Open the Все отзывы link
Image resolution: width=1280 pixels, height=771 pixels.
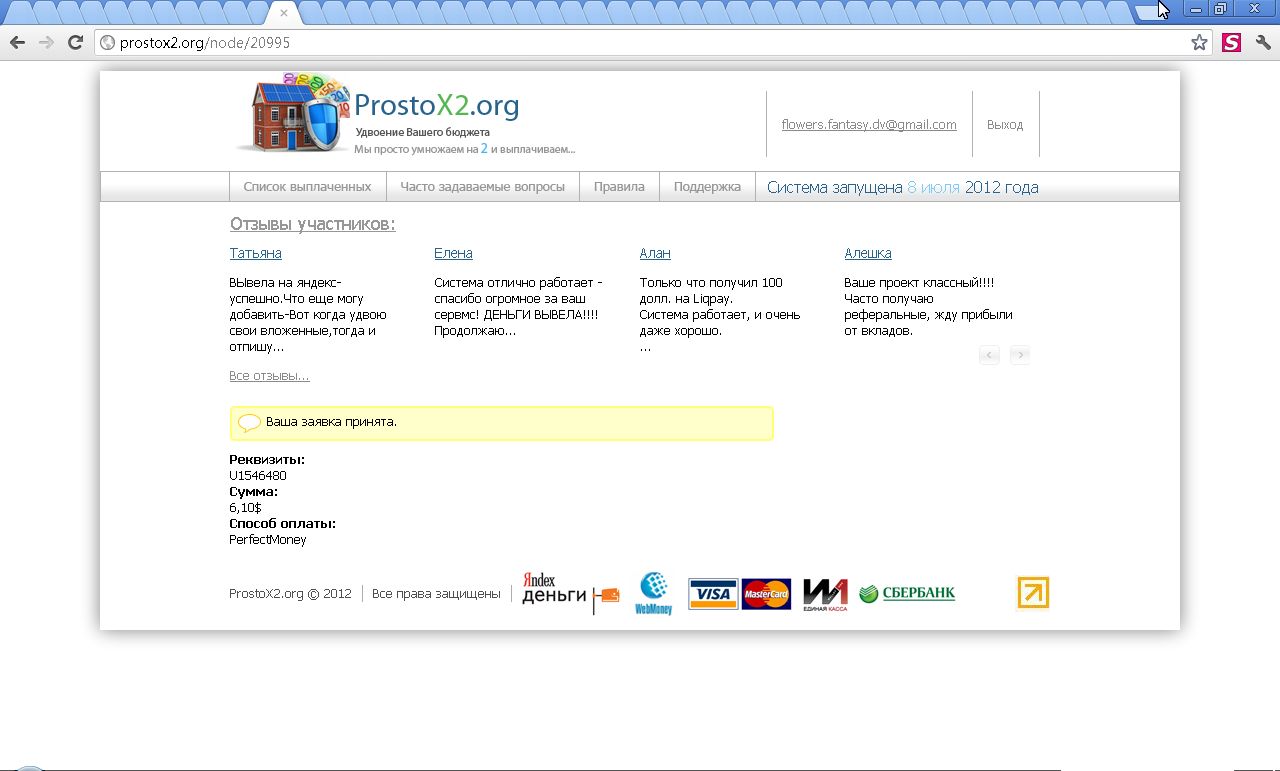tap(269, 376)
